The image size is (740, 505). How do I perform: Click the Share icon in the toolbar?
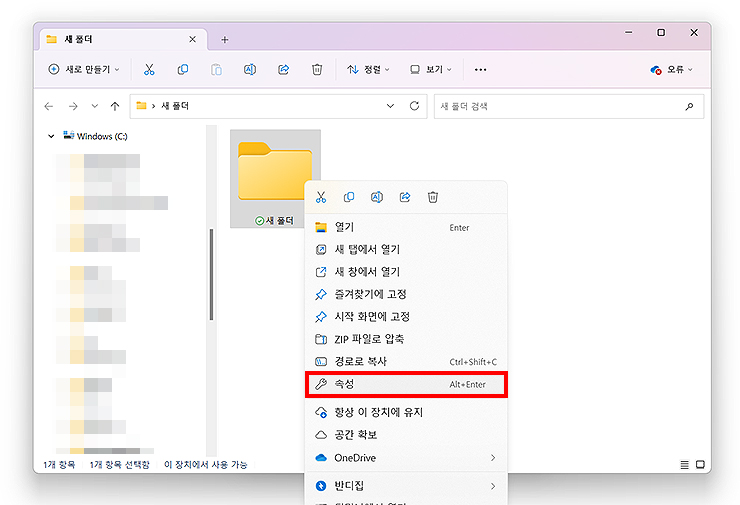[283, 70]
